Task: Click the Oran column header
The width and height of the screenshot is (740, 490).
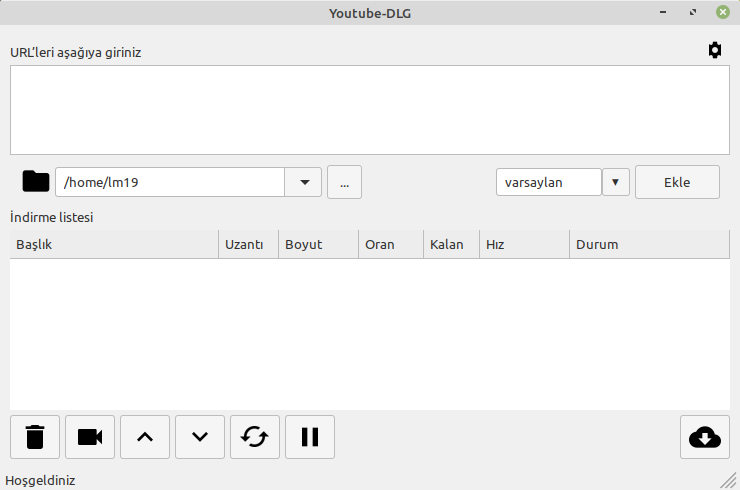Action: tap(391, 245)
